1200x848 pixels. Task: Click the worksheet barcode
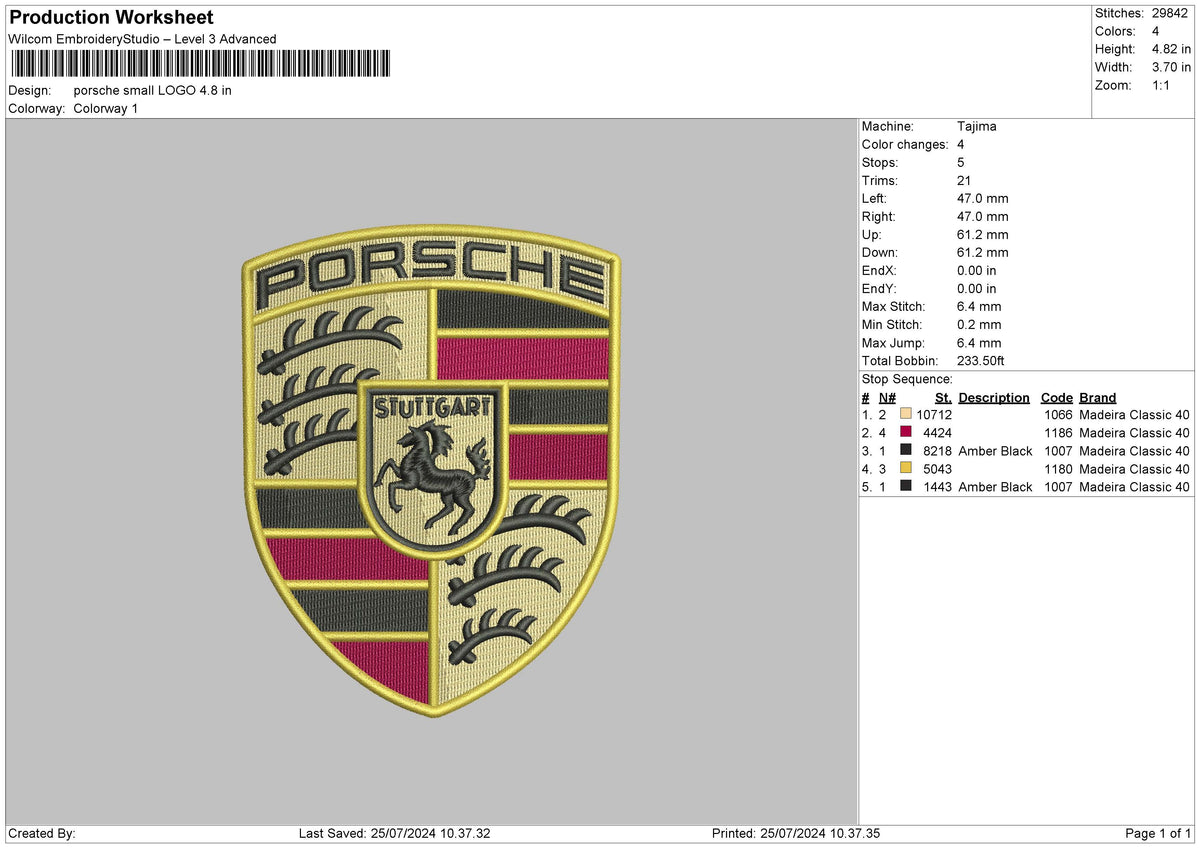(200, 65)
